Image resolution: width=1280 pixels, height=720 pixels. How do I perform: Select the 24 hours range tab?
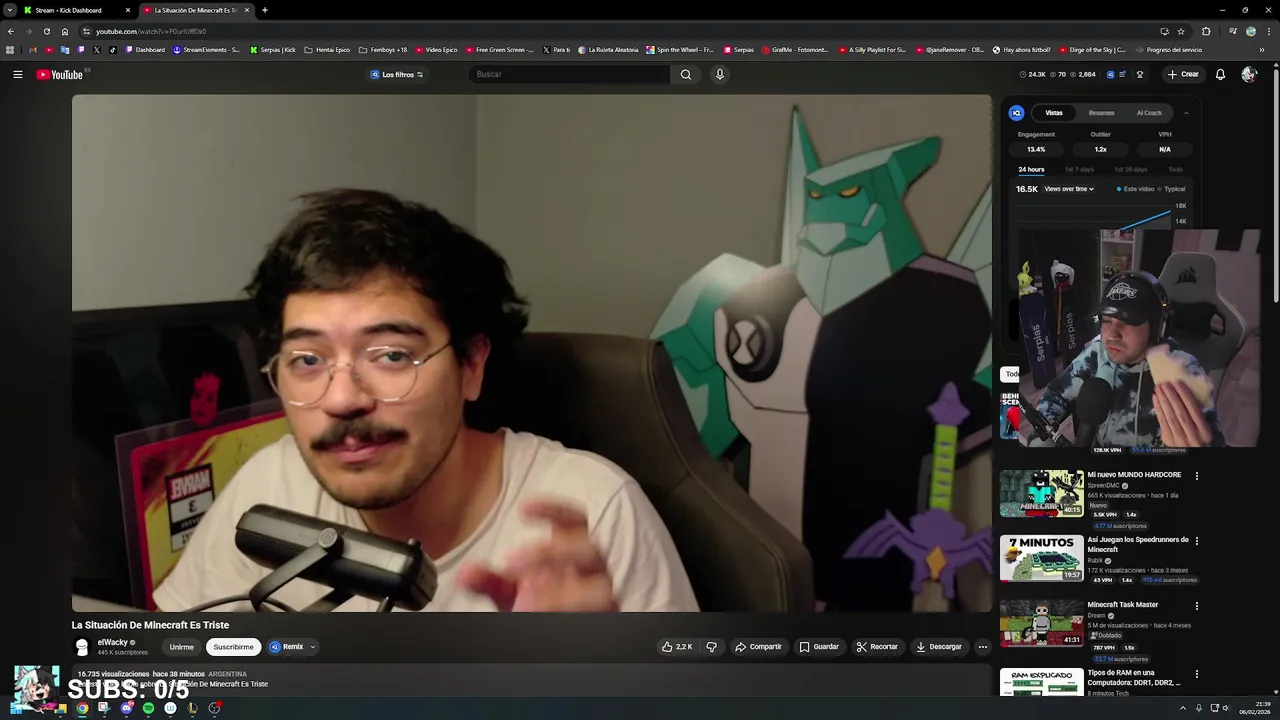pos(1031,170)
